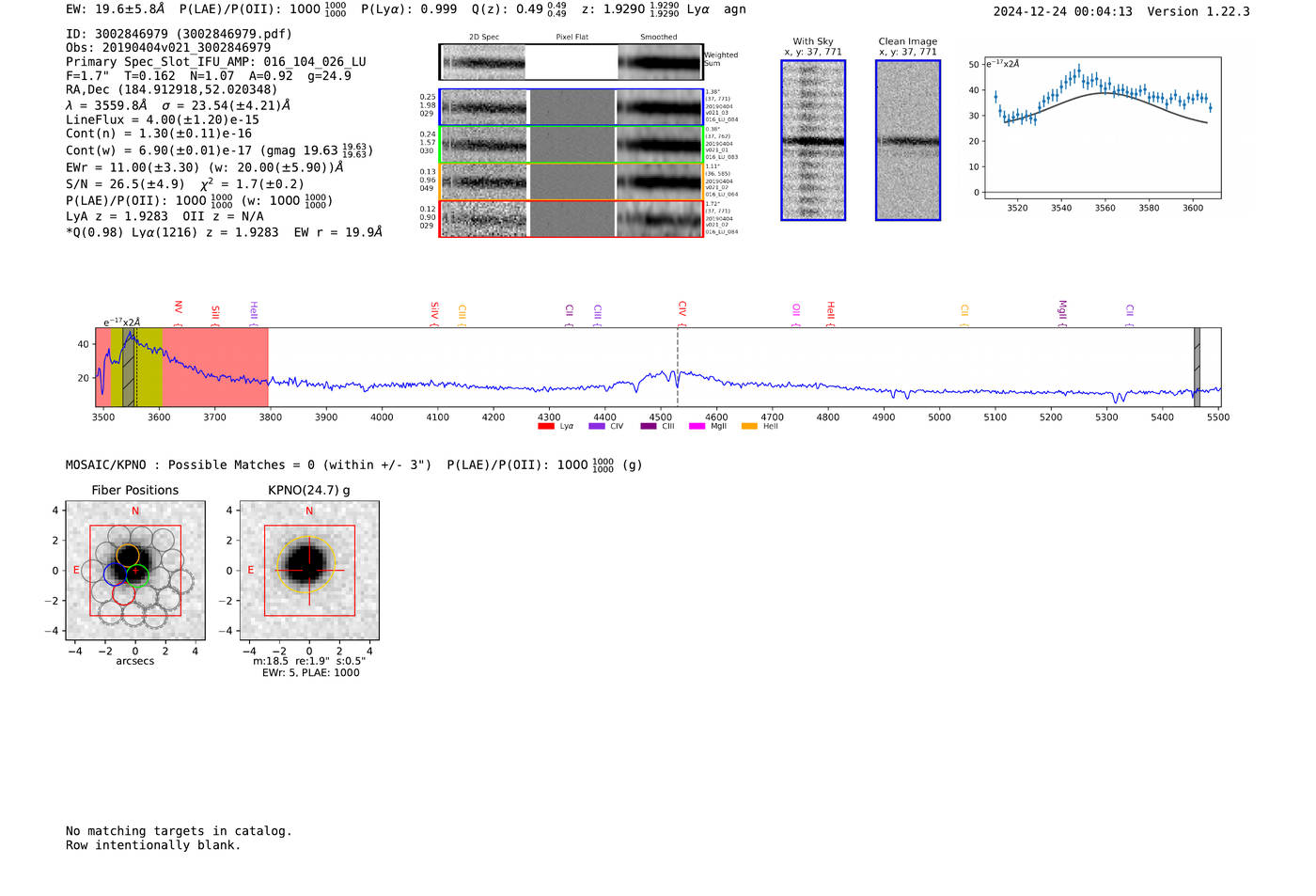Click the 'arcsecs' axis label
Viewport: 1316px width, 896px height.
click(x=135, y=662)
